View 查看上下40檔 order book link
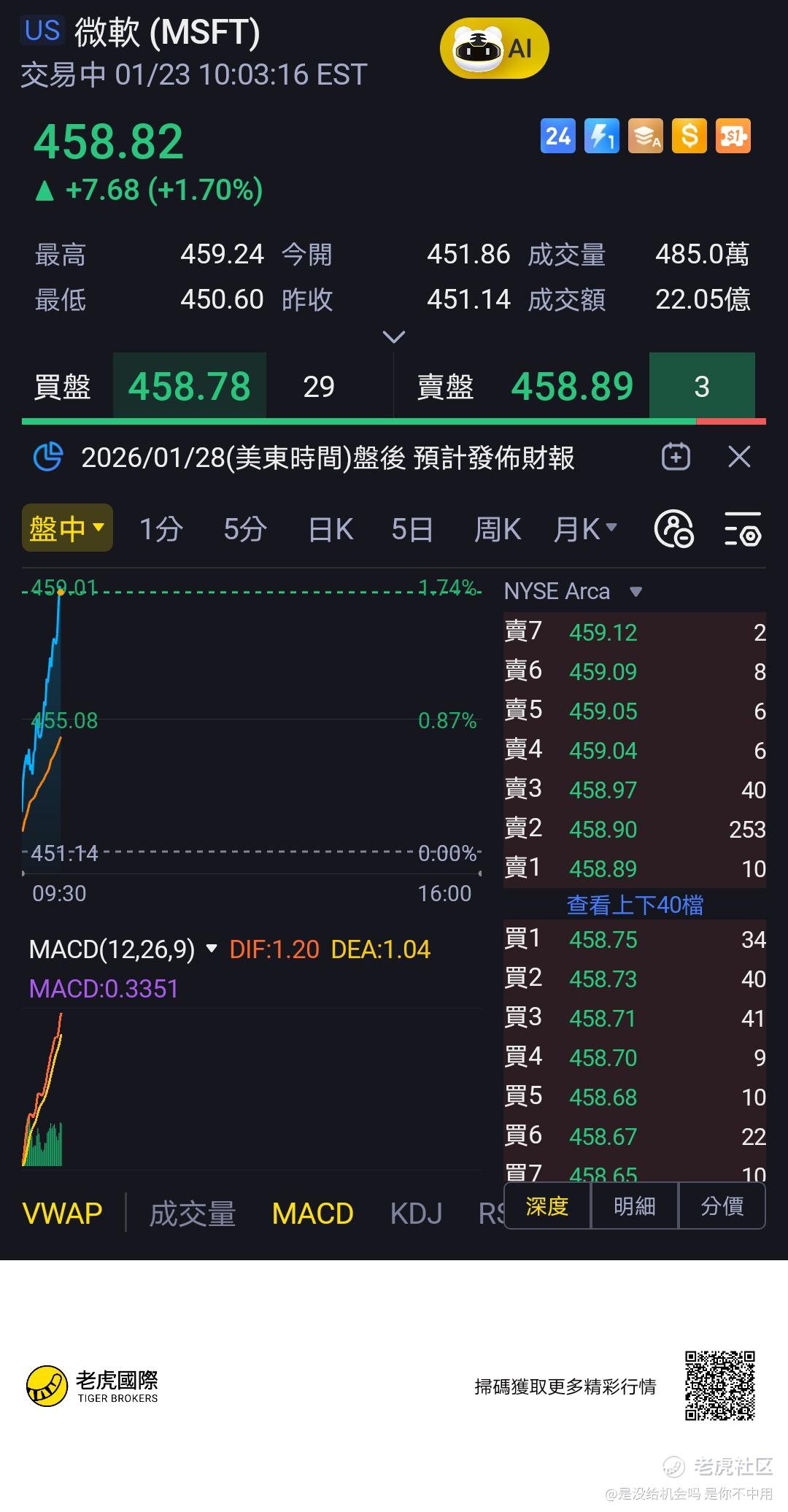 635,905
